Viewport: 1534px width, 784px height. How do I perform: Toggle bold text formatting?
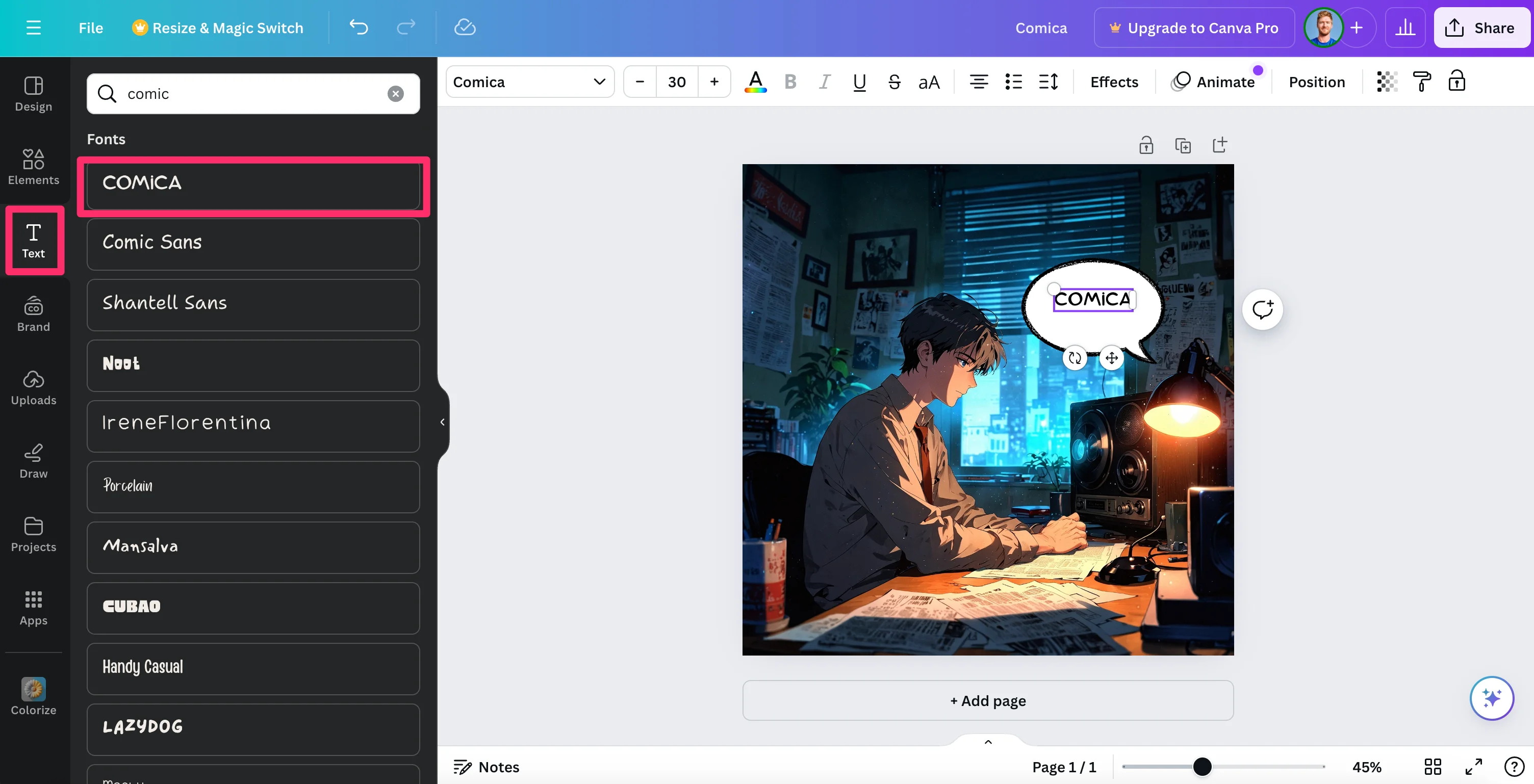(790, 82)
